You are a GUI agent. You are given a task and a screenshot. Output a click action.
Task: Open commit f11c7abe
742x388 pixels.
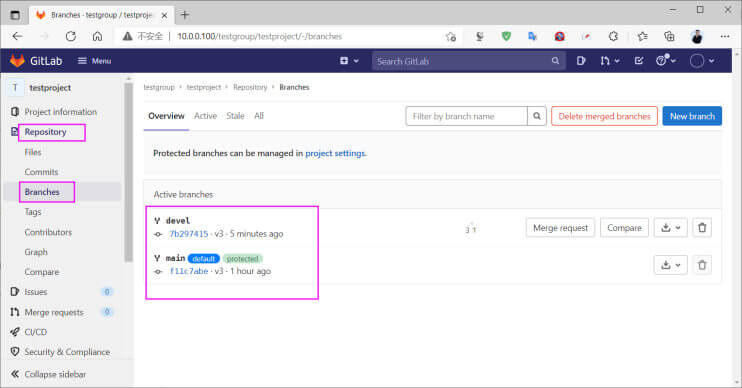[x=189, y=271]
